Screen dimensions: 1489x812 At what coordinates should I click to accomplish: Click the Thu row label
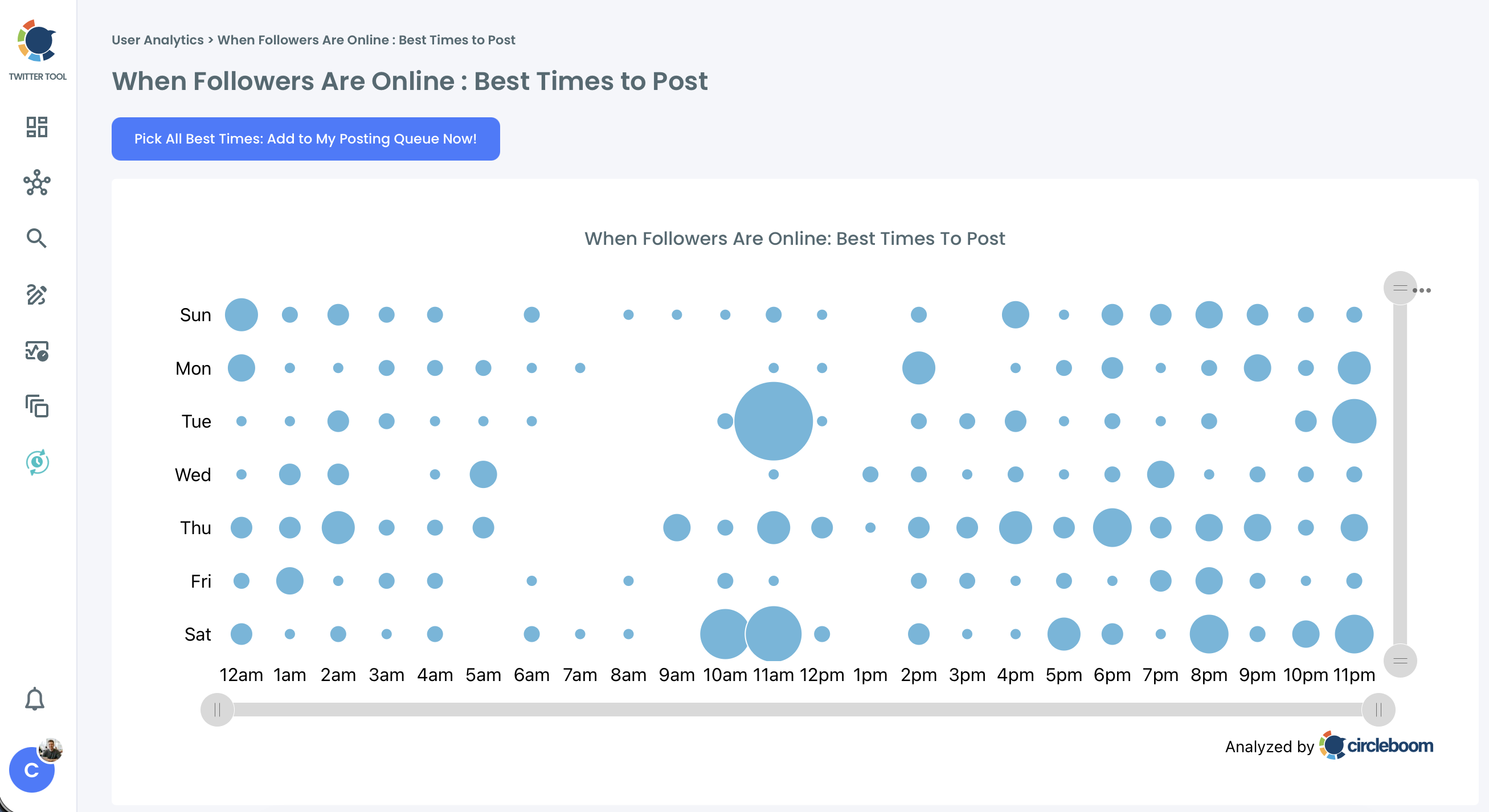[x=195, y=528]
